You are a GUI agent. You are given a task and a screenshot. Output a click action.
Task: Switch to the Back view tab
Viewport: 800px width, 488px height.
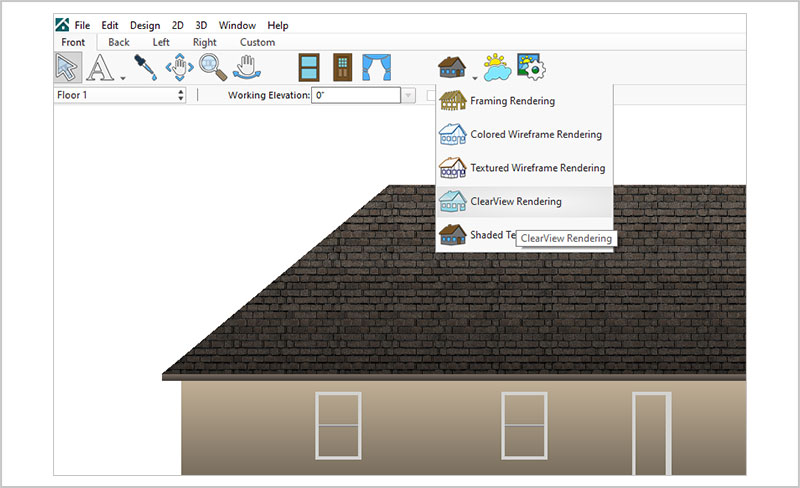(x=119, y=42)
